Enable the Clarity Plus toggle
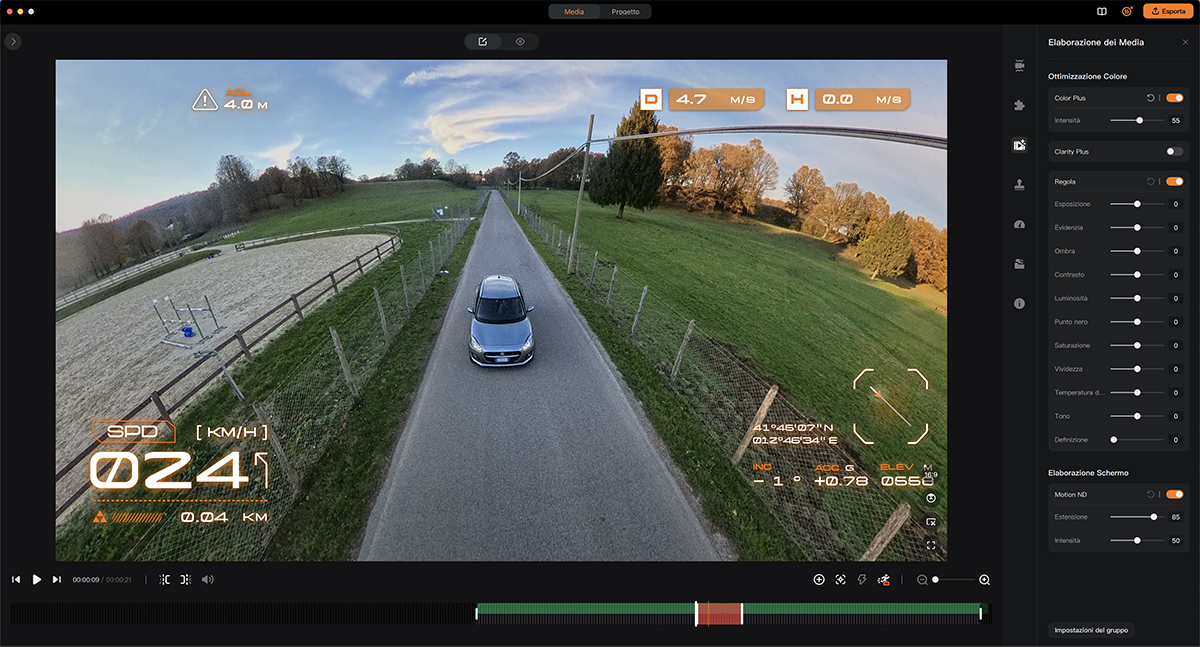The width and height of the screenshot is (1200, 647). (x=1174, y=152)
